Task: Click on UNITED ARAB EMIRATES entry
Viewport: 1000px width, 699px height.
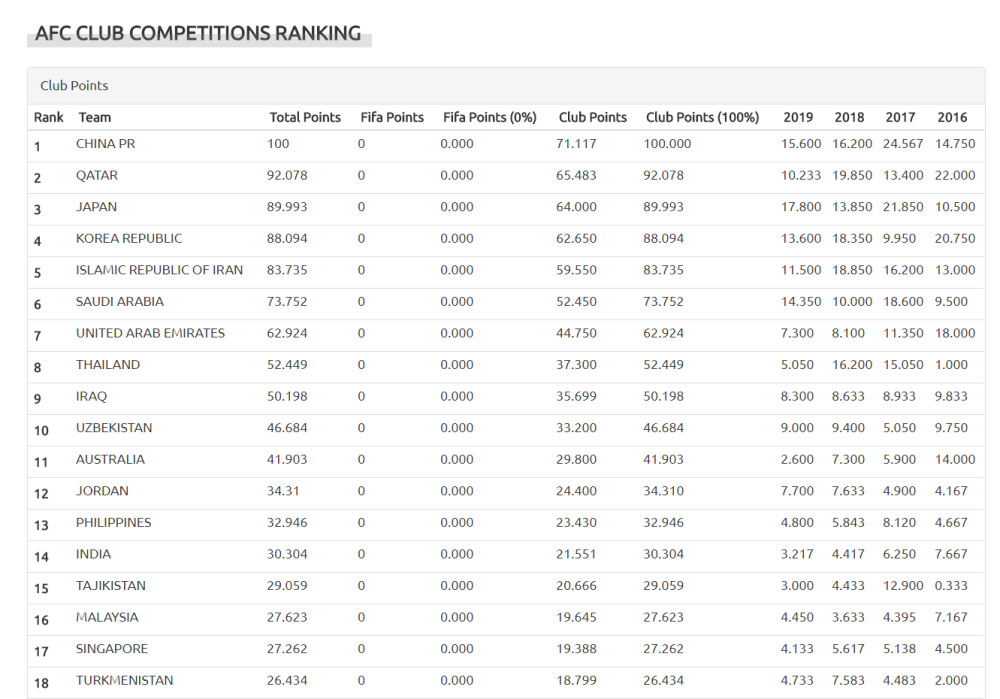Action: [x=150, y=333]
